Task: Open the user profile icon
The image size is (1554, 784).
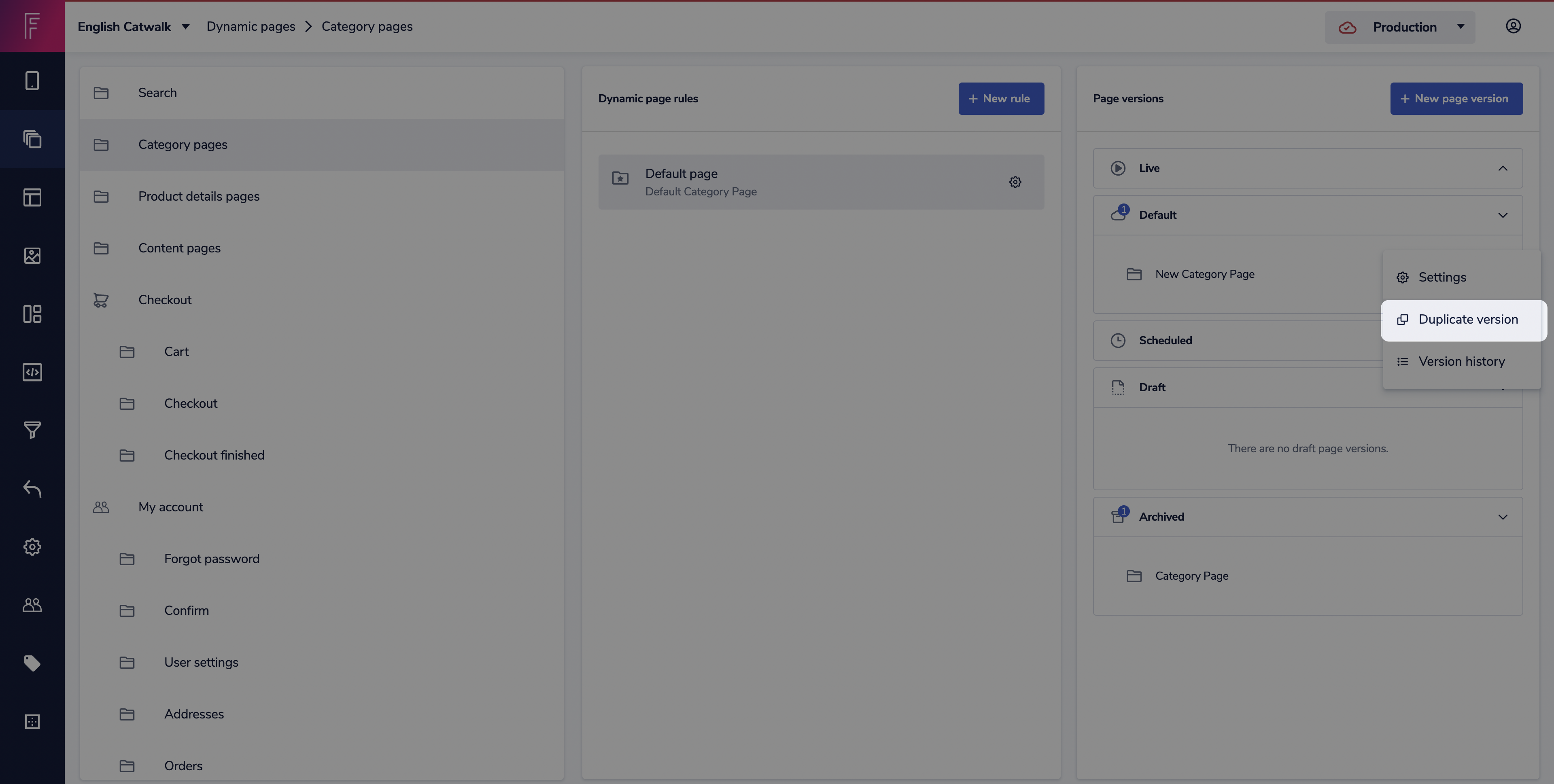Action: (x=1512, y=27)
